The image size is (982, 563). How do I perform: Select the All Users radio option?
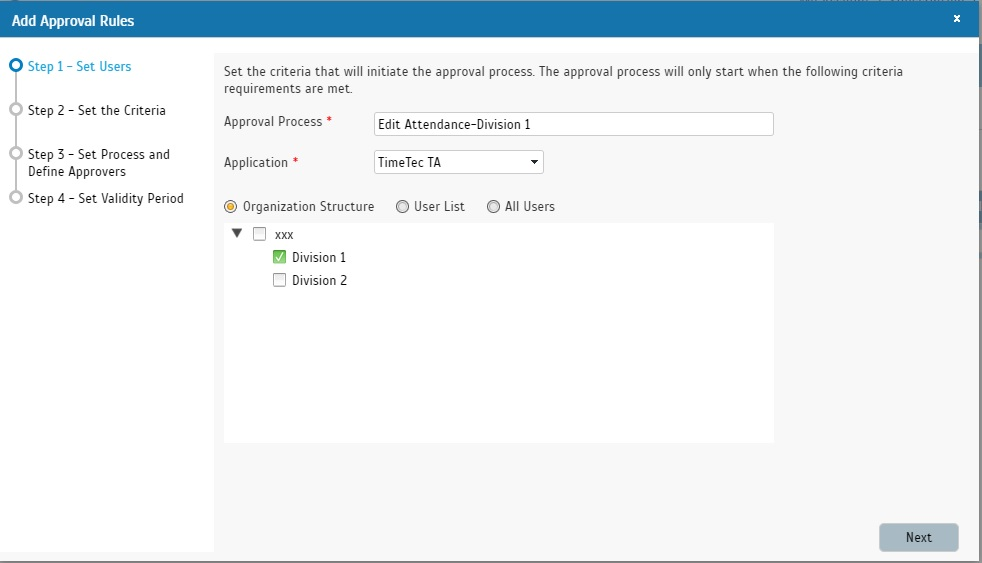coord(493,207)
